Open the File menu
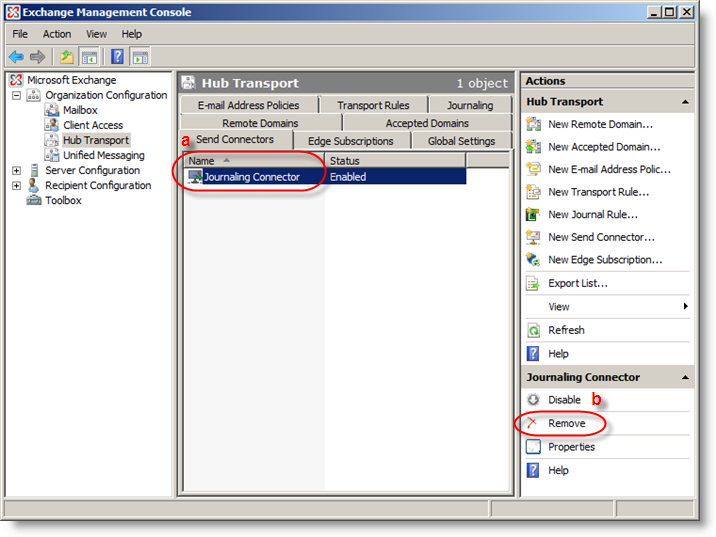716x537 pixels. tap(20, 34)
